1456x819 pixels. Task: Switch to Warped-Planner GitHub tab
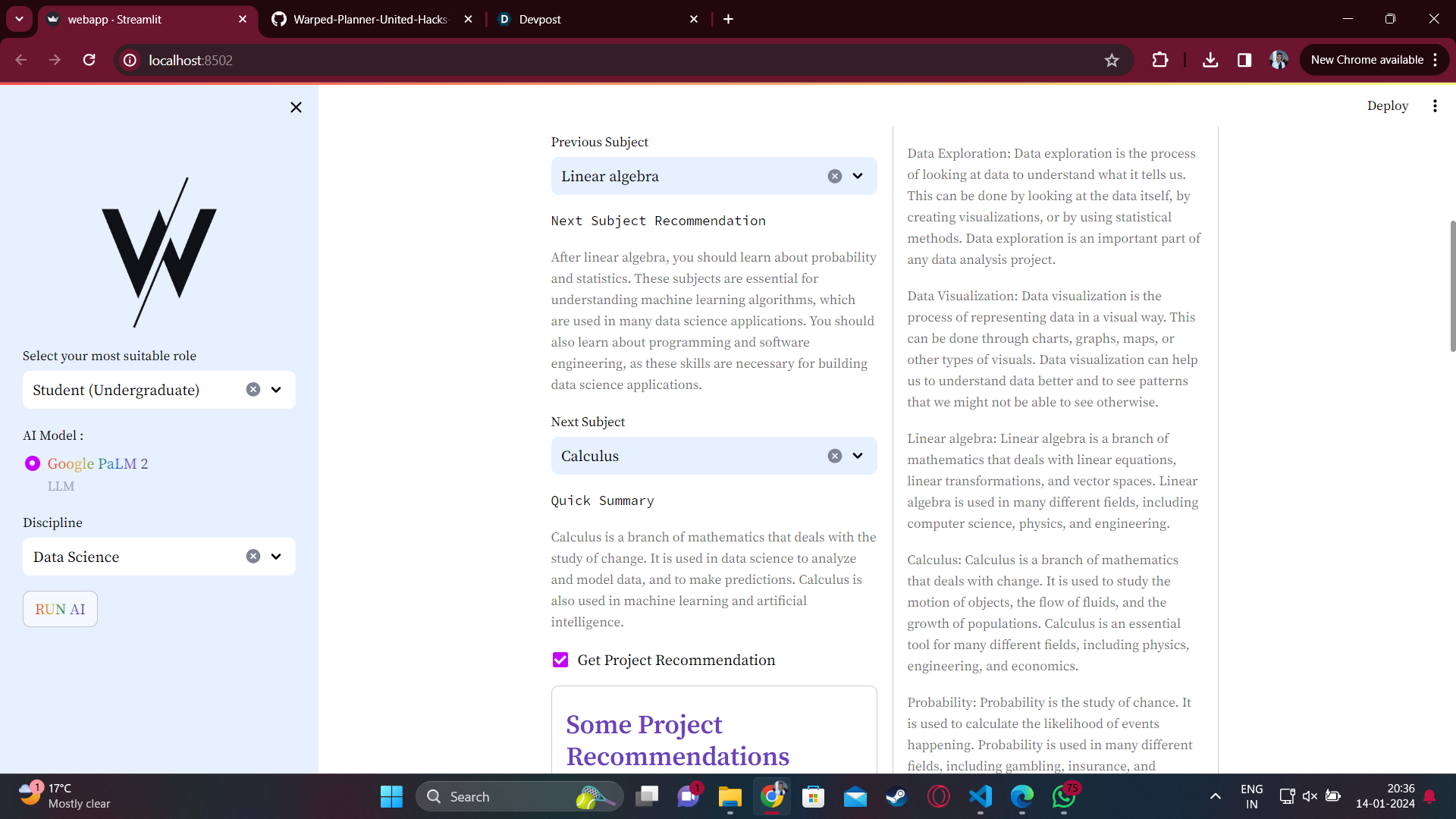point(370,20)
